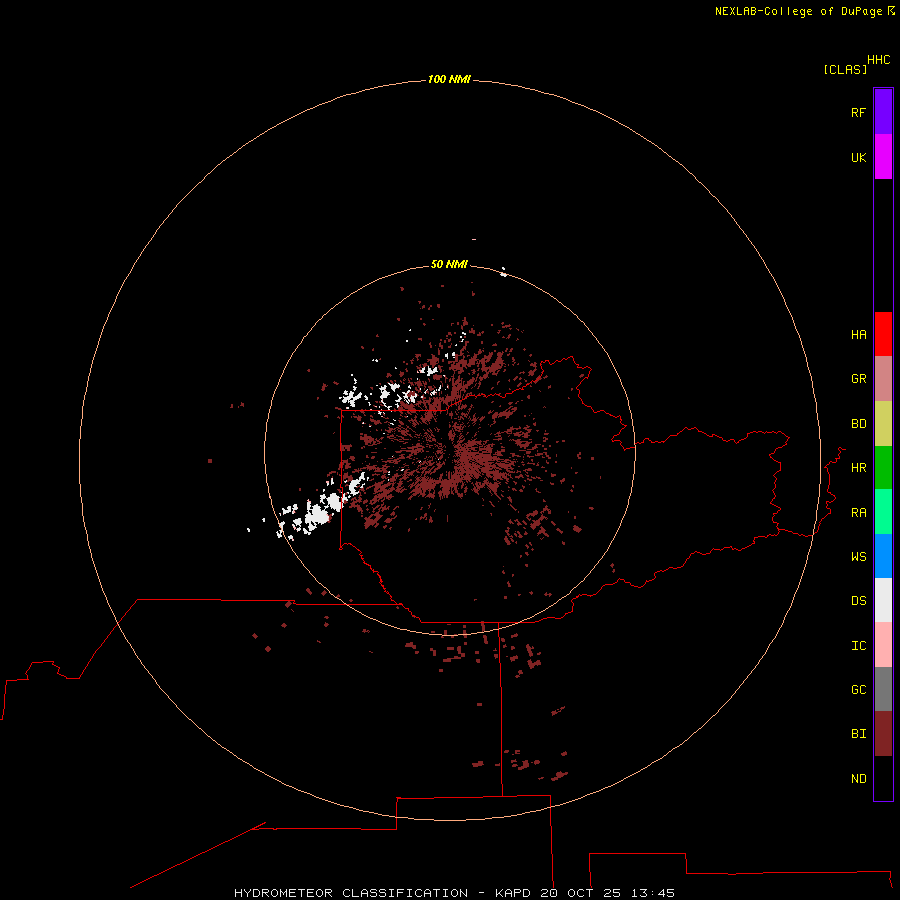The width and height of the screenshot is (900, 900).
Task: Select the WS blue legend swatch
Action: tap(883, 556)
